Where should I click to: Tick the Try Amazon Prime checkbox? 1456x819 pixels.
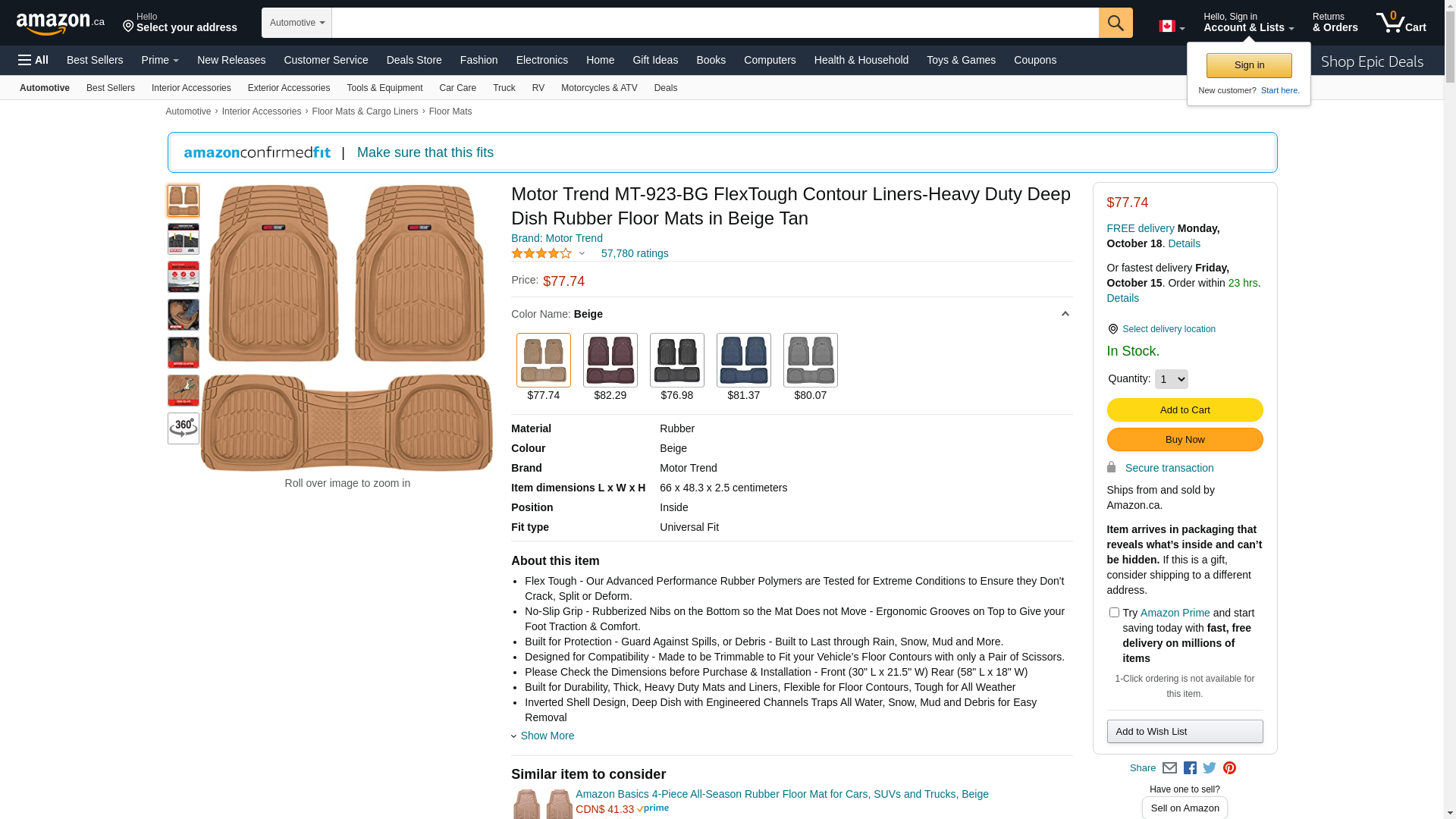click(1114, 613)
